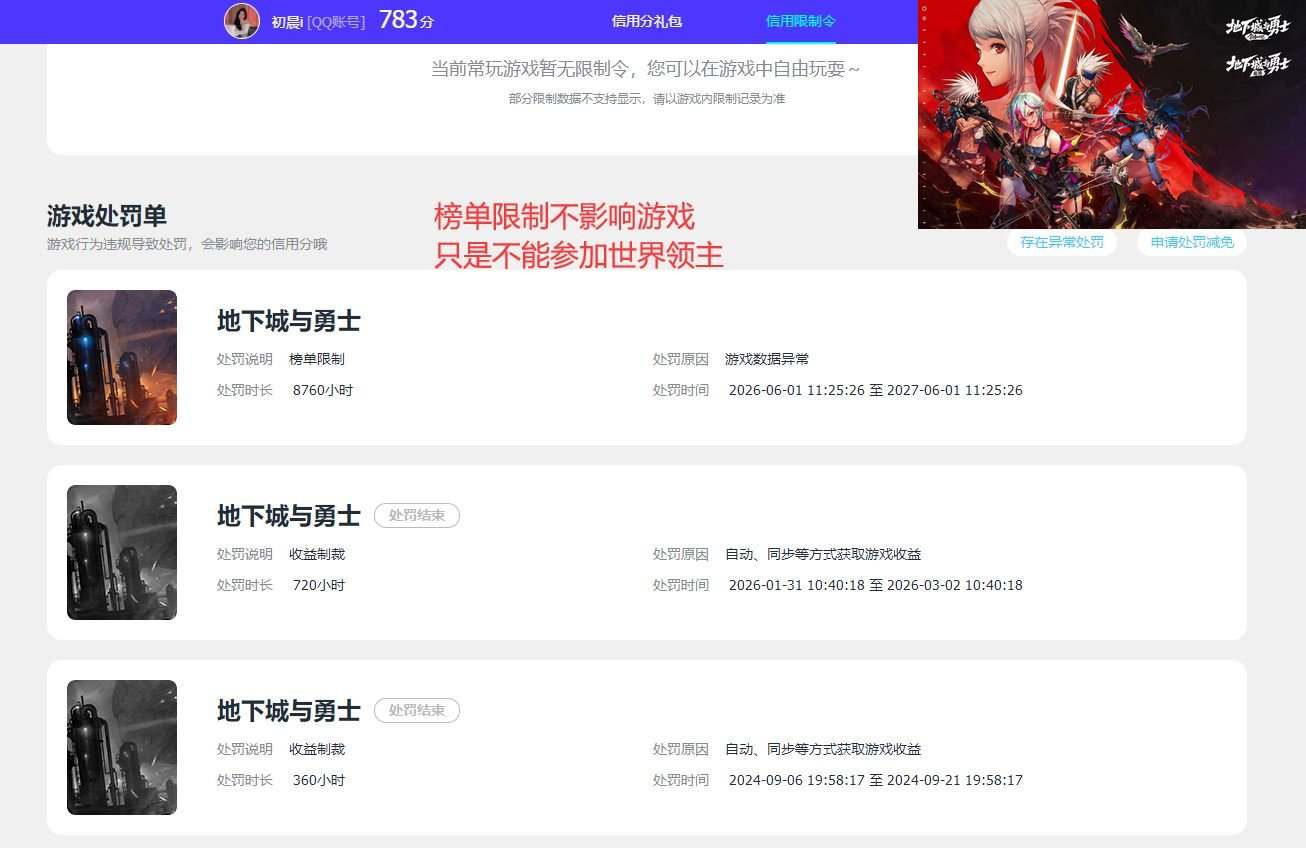
Task: Click the 当前常玩游戏暂无限制令 notice text
Action: click(645, 69)
